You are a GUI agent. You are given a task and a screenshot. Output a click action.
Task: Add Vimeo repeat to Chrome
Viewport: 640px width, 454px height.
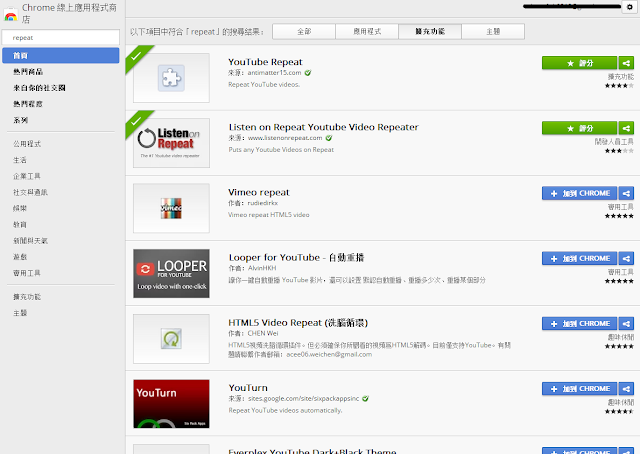[580, 193]
